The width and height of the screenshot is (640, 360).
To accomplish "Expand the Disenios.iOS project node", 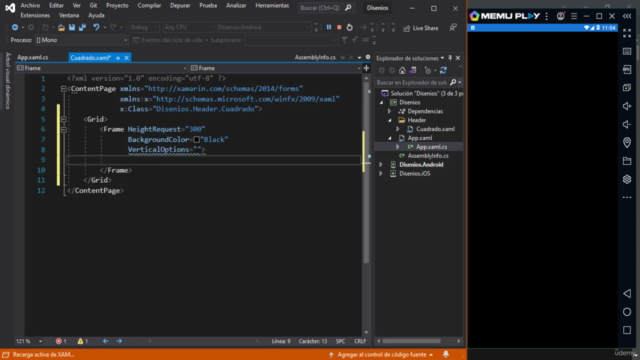I will click(381, 174).
